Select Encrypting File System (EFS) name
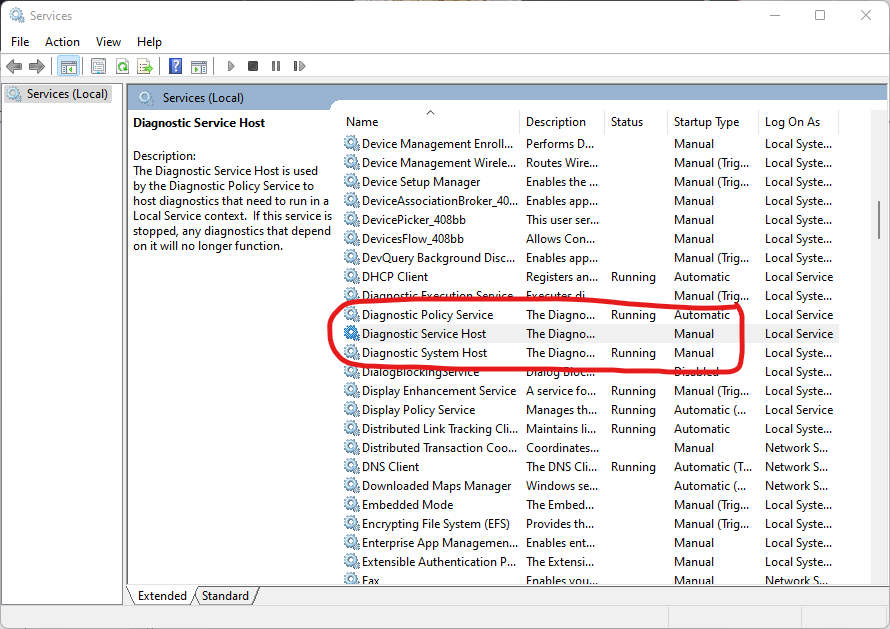 pos(435,523)
